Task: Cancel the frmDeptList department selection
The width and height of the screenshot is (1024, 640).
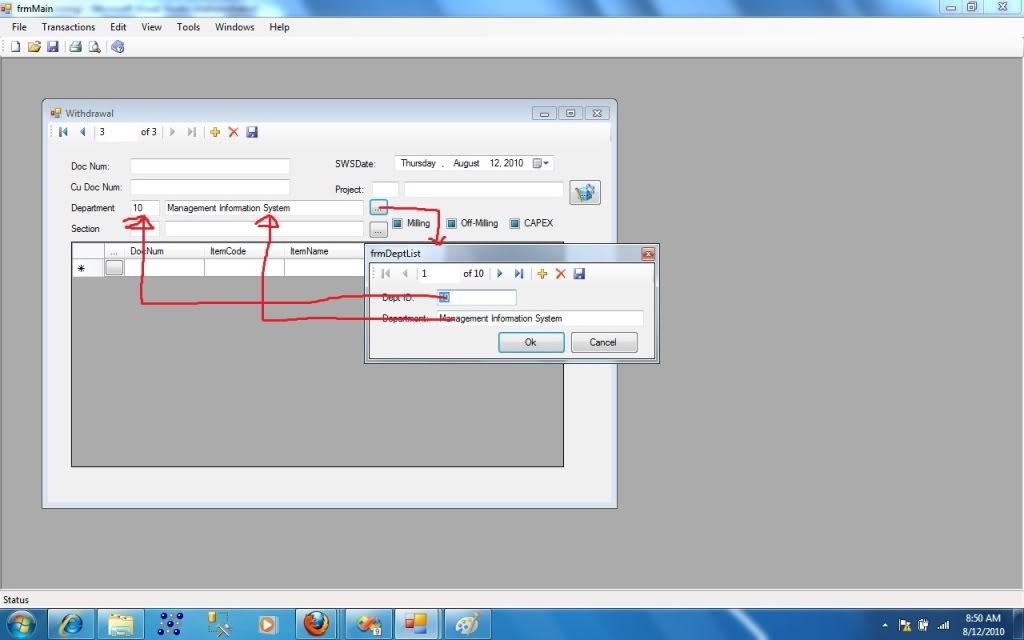Action: pos(604,342)
